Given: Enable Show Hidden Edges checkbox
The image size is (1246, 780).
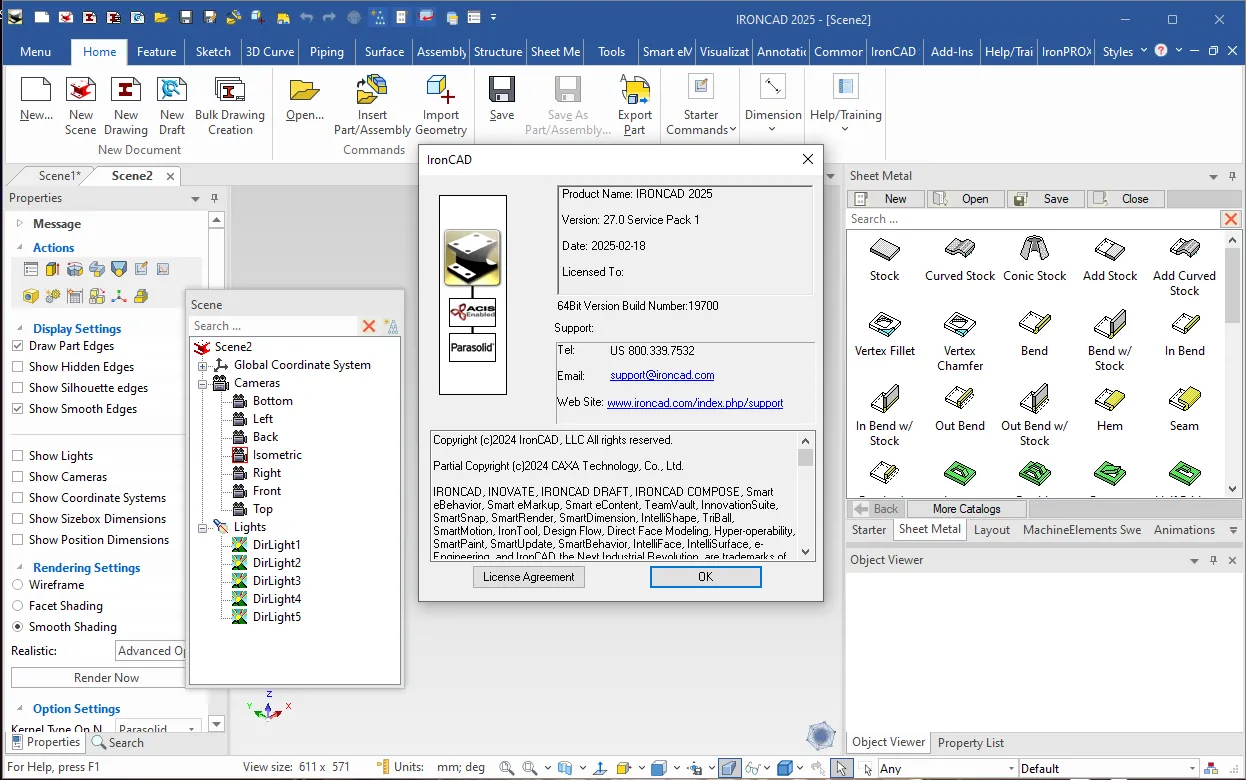Looking at the screenshot, I should click(18, 367).
